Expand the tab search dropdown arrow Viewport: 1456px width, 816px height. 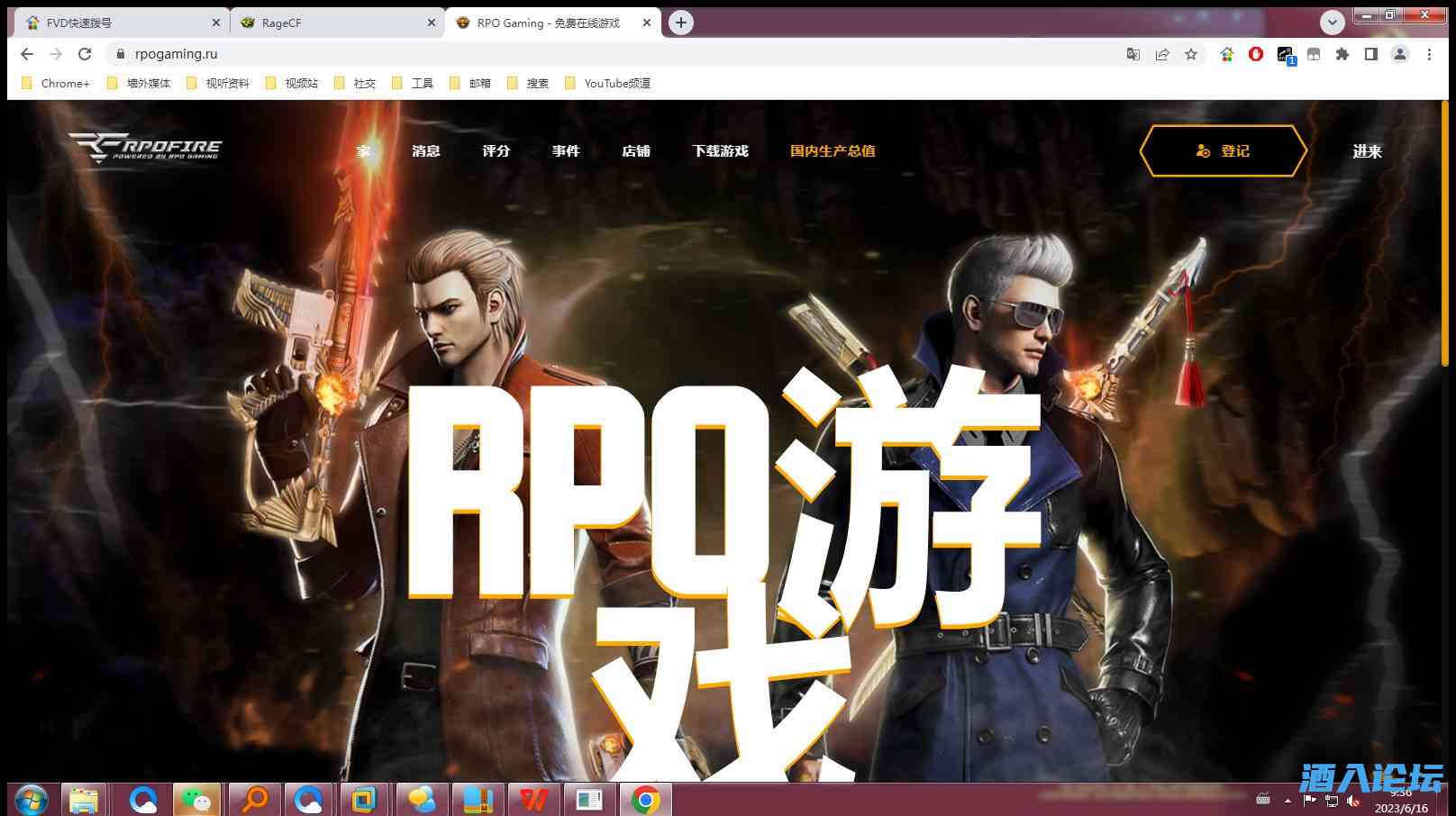tap(1332, 23)
